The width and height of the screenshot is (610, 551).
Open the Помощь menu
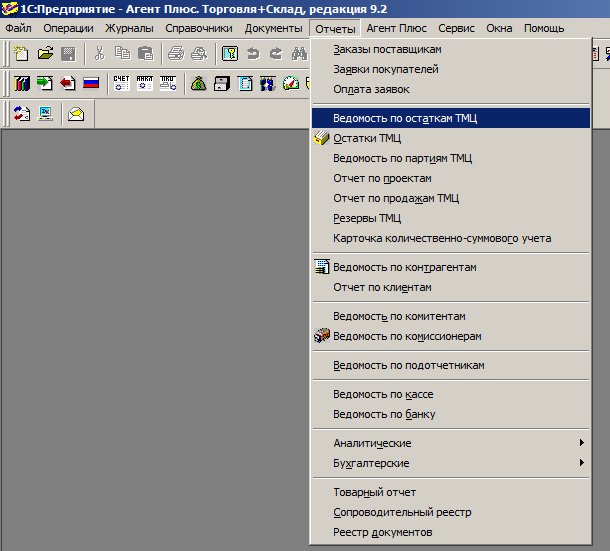coord(544,28)
